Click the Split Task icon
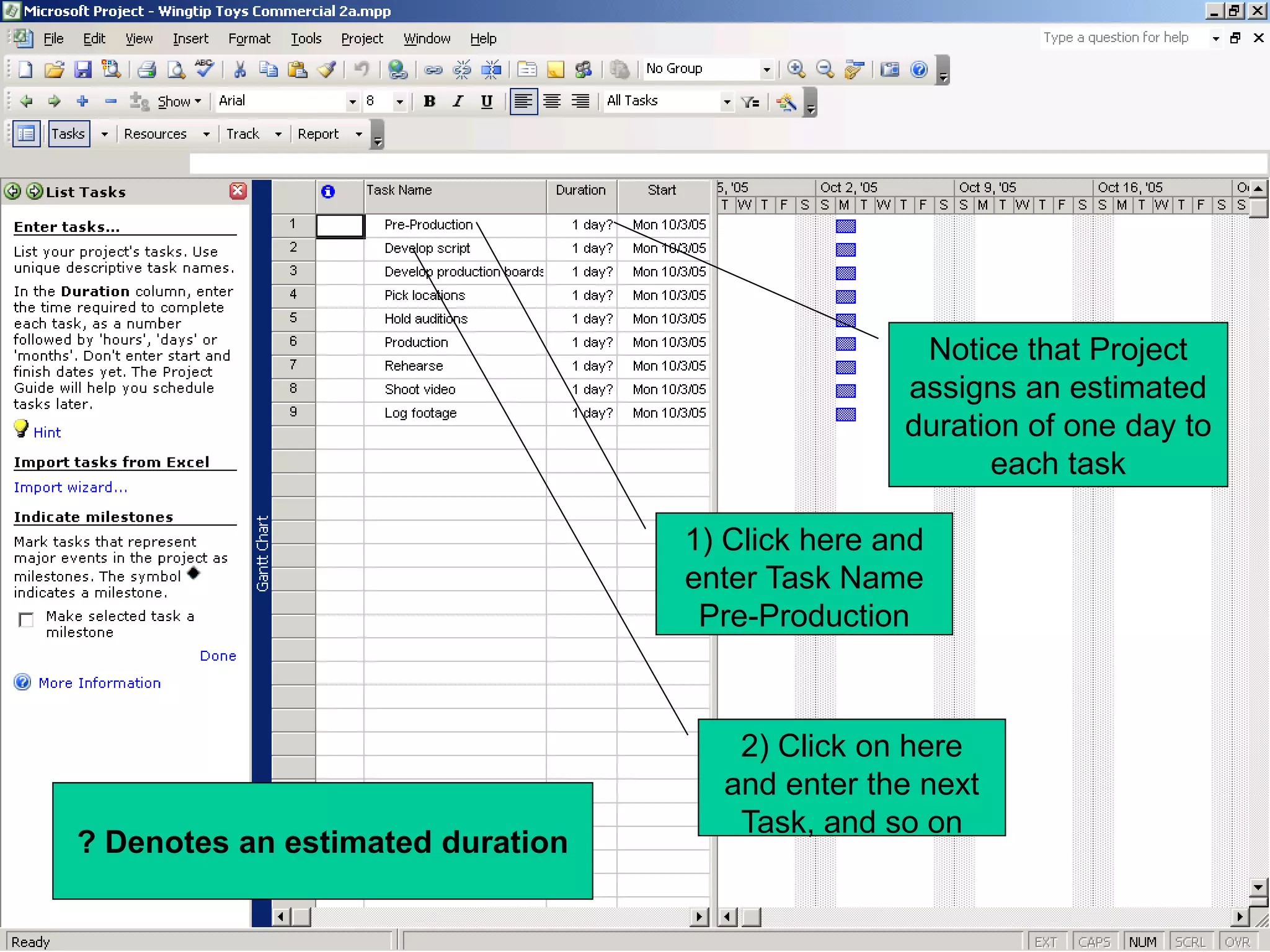The image size is (1270, 952). coord(491,69)
